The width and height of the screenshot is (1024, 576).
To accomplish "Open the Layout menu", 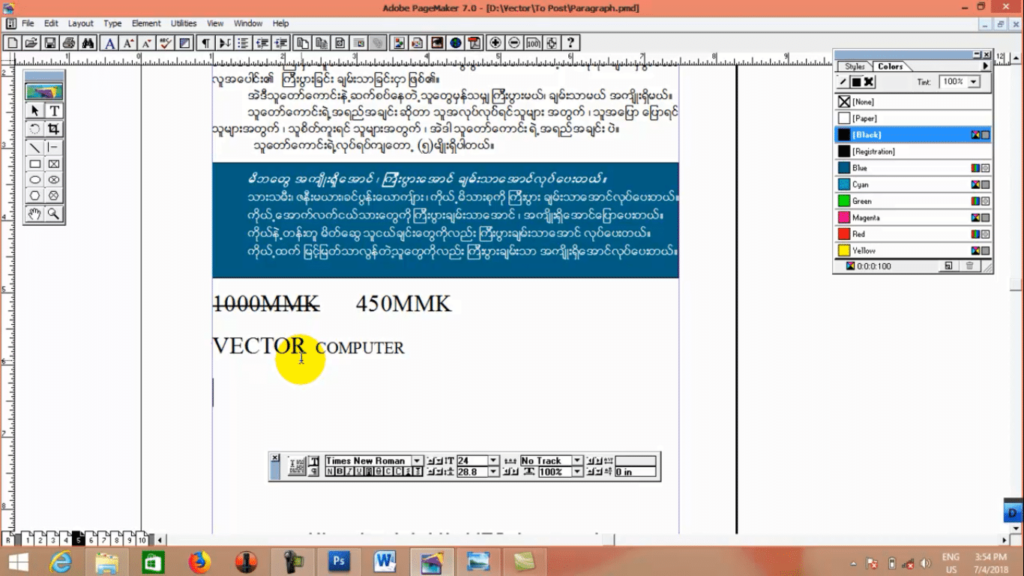I will point(80,23).
